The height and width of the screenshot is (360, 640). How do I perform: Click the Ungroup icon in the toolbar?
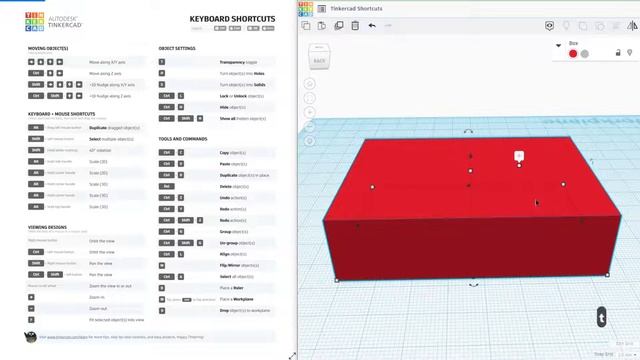tap(600, 26)
